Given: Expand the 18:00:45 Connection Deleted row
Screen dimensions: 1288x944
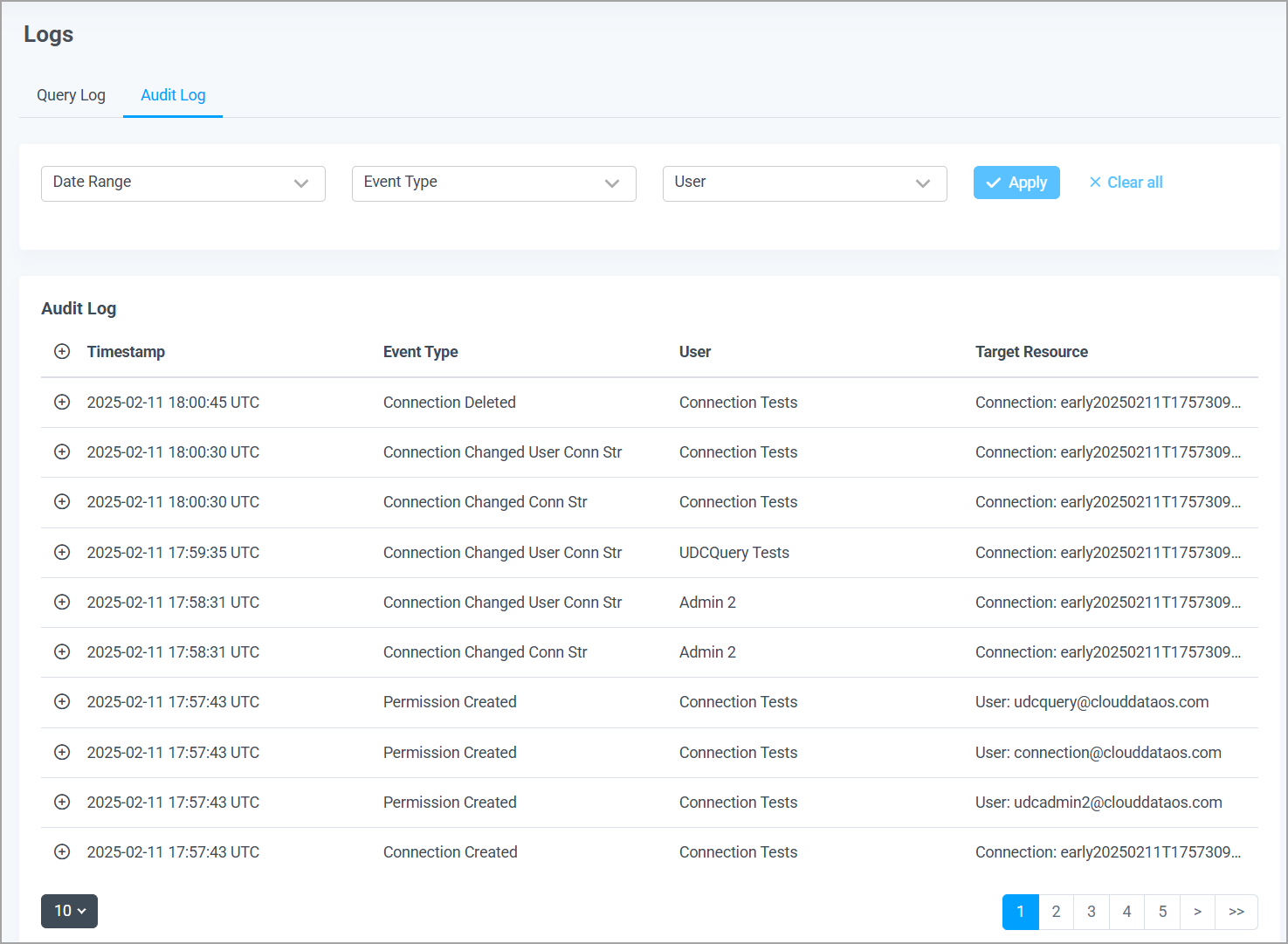Looking at the screenshot, I should (62, 402).
